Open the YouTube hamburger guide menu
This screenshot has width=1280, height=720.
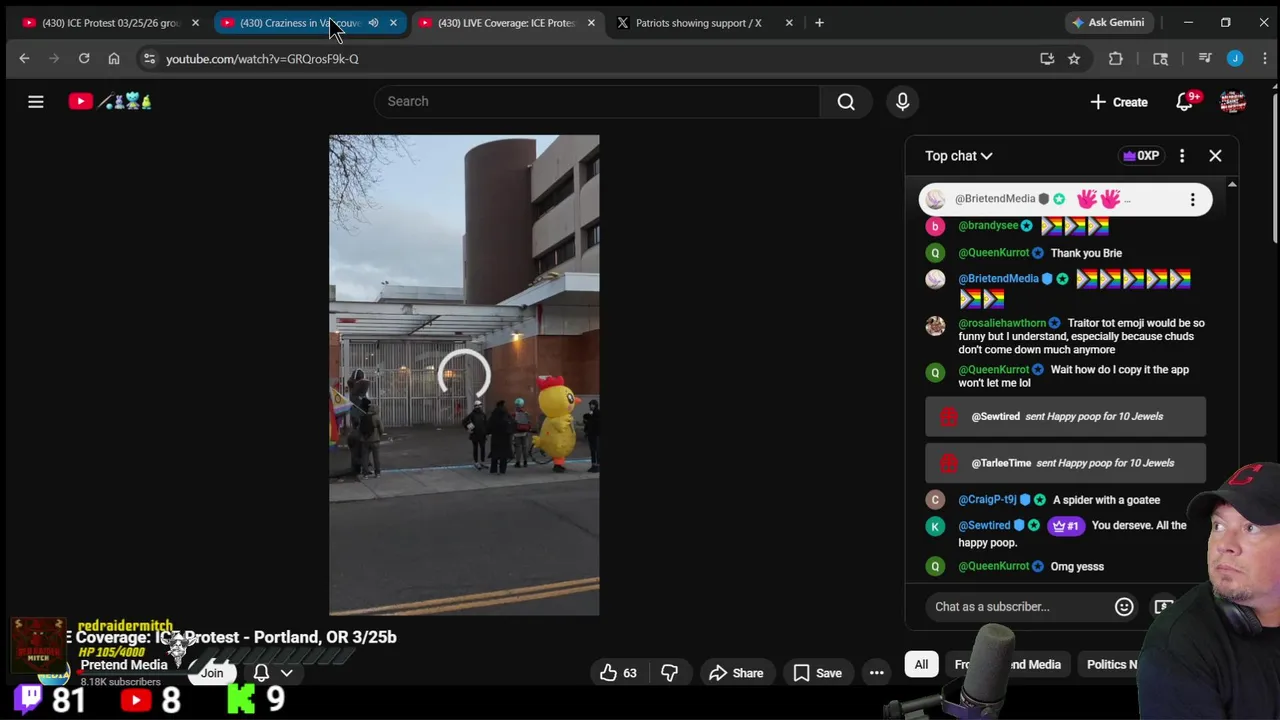(x=36, y=101)
